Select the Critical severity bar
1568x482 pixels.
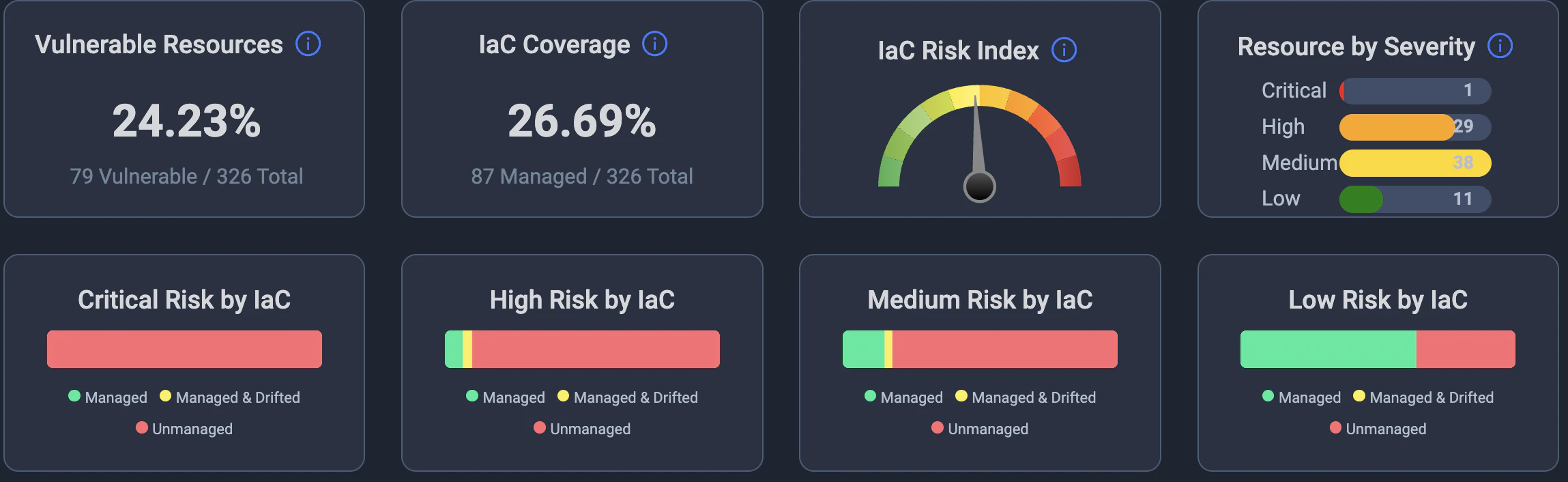pos(1415,91)
